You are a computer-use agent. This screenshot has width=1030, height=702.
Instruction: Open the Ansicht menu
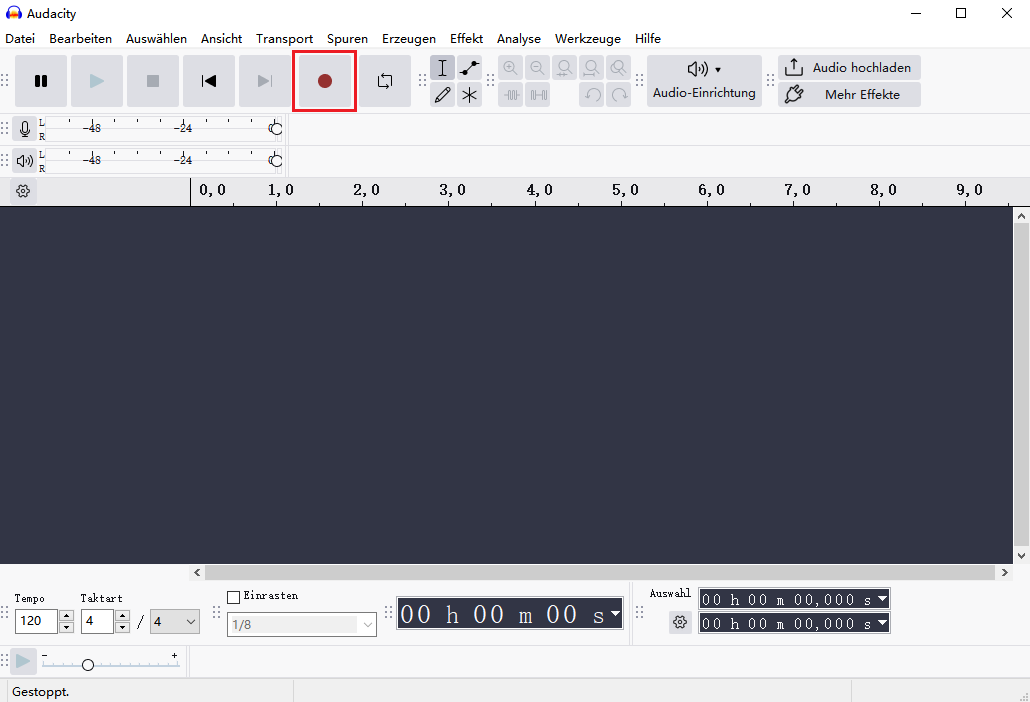point(221,39)
